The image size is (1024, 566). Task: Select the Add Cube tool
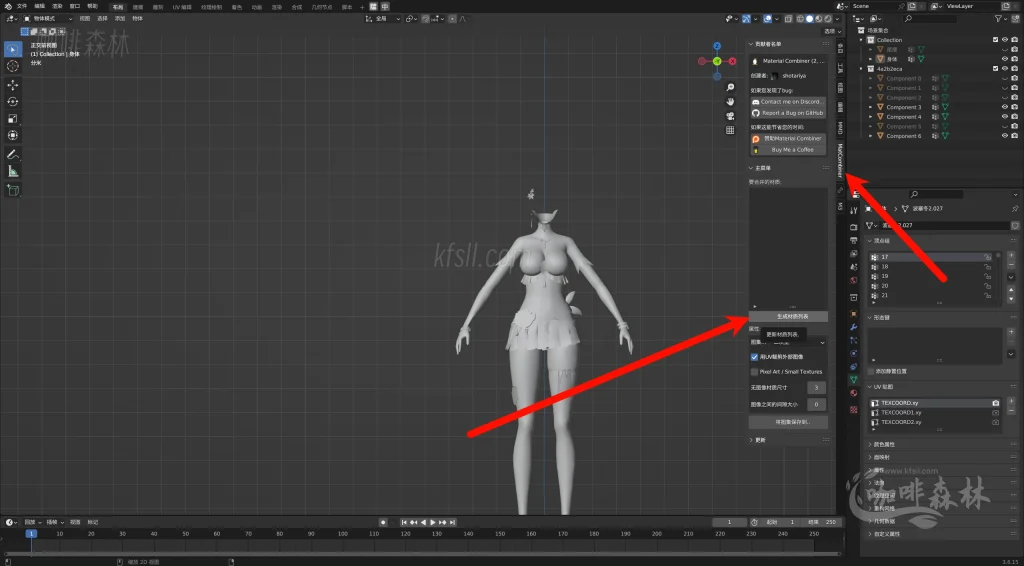[x=12, y=190]
